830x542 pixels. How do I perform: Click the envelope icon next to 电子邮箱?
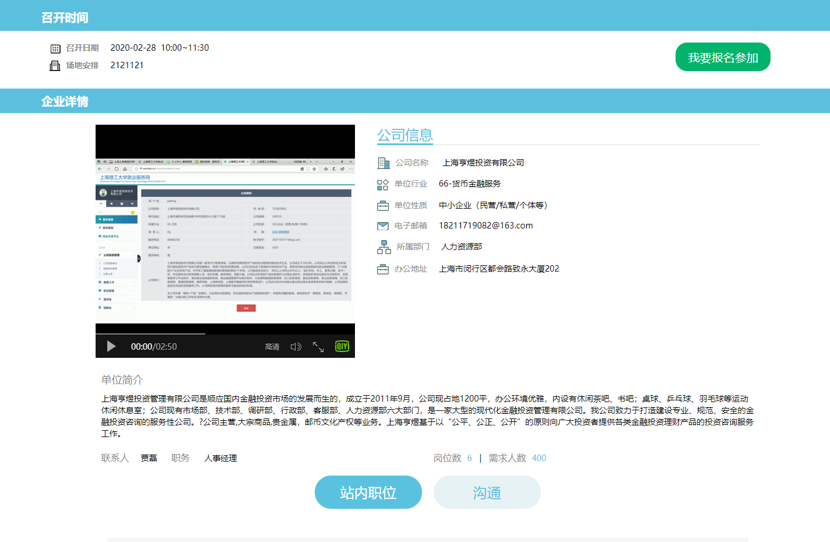click(383, 226)
